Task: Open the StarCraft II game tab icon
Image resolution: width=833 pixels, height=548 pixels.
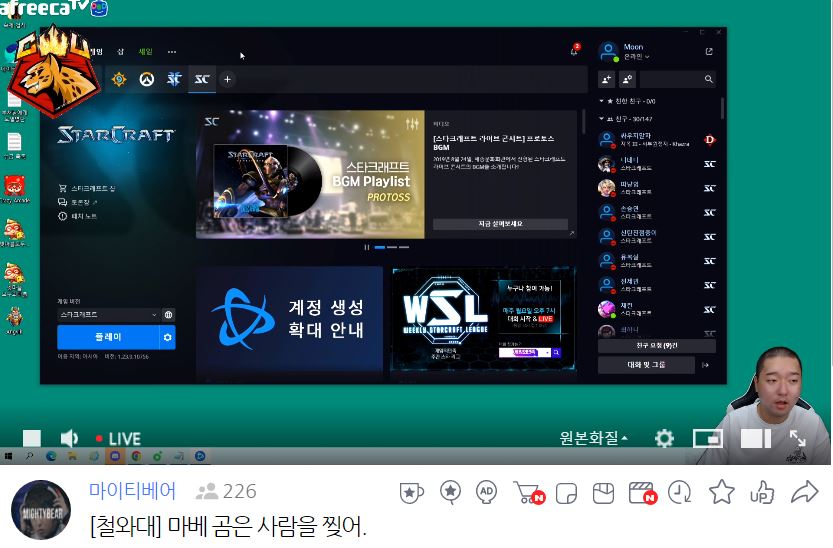Action: click(x=174, y=80)
